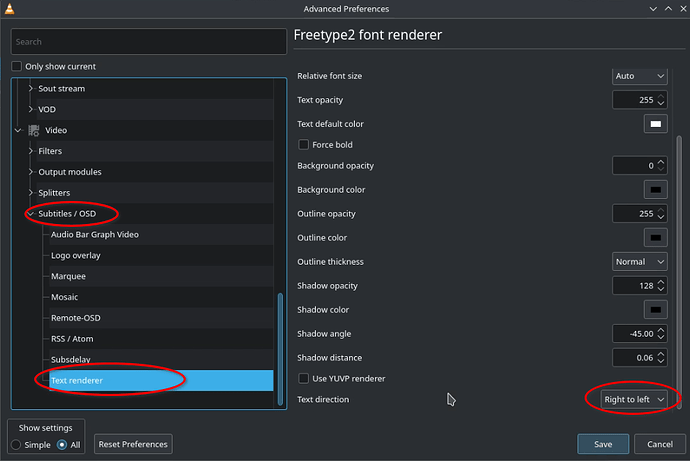The width and height of the screenshot is (690, 461).
Task: Expand the Splitters tree node
Action: [x=31, y=193]
